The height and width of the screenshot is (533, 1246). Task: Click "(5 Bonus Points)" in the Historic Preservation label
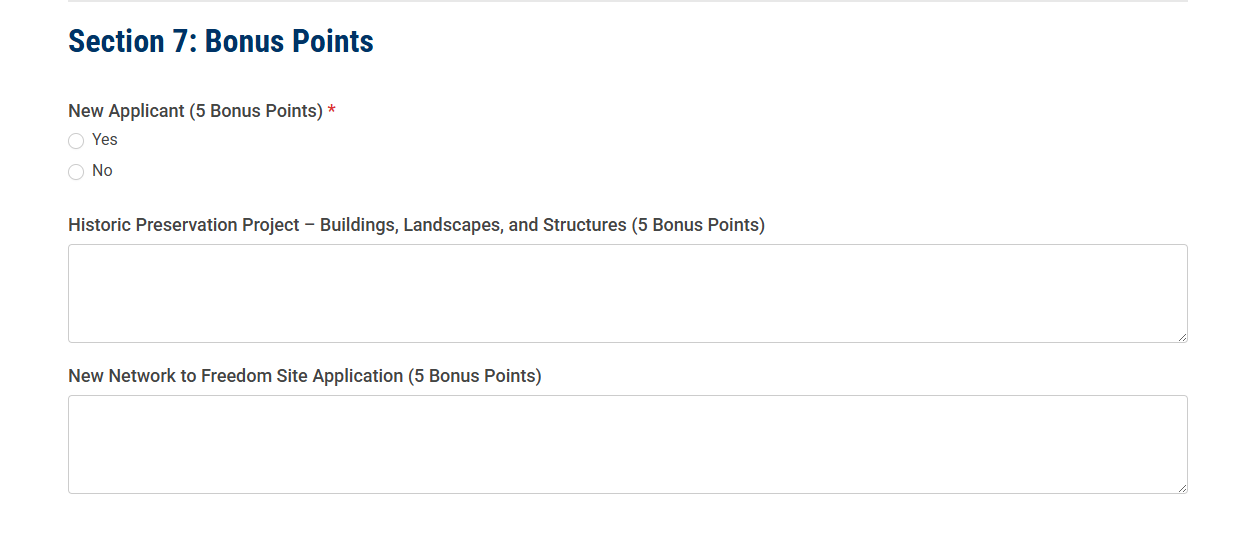click(x=698, y=225)
